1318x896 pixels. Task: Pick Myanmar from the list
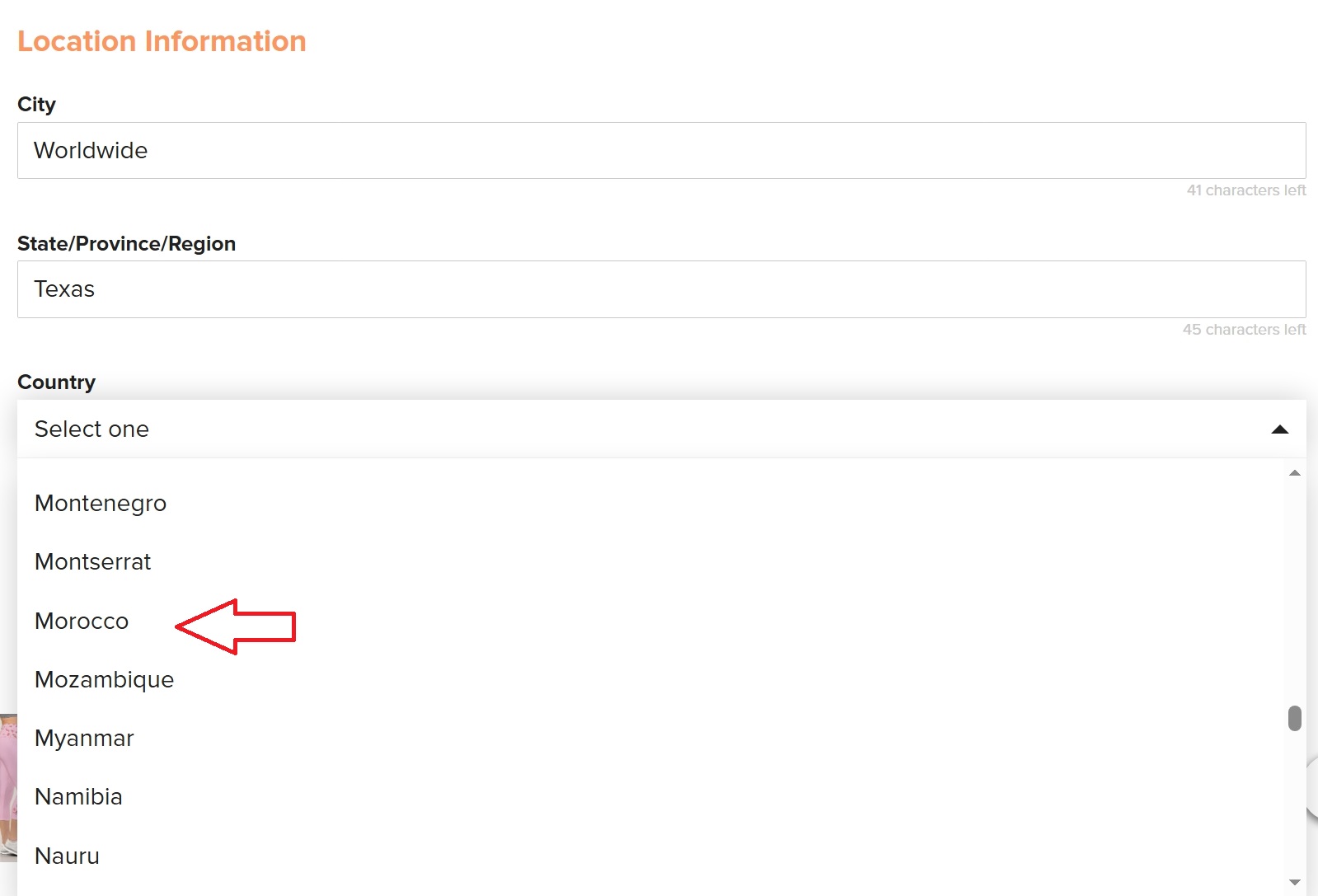[x=650, y=739]
